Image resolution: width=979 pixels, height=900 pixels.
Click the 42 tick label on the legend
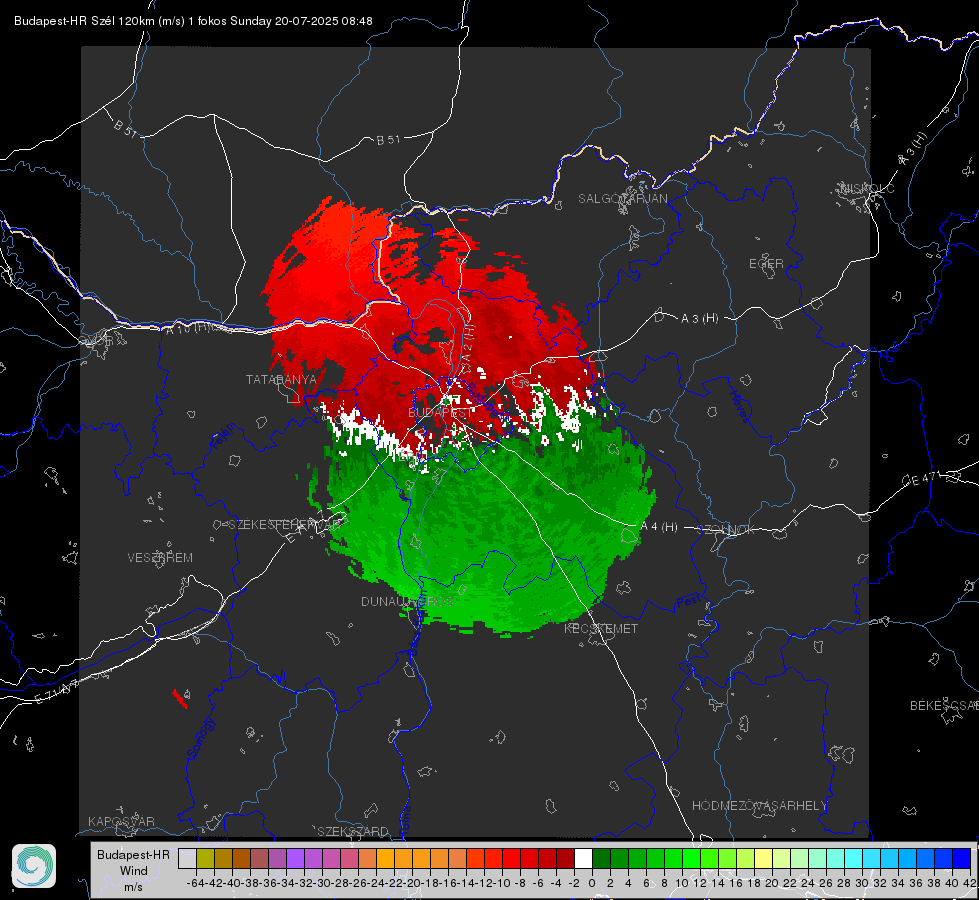pos(970,883)
